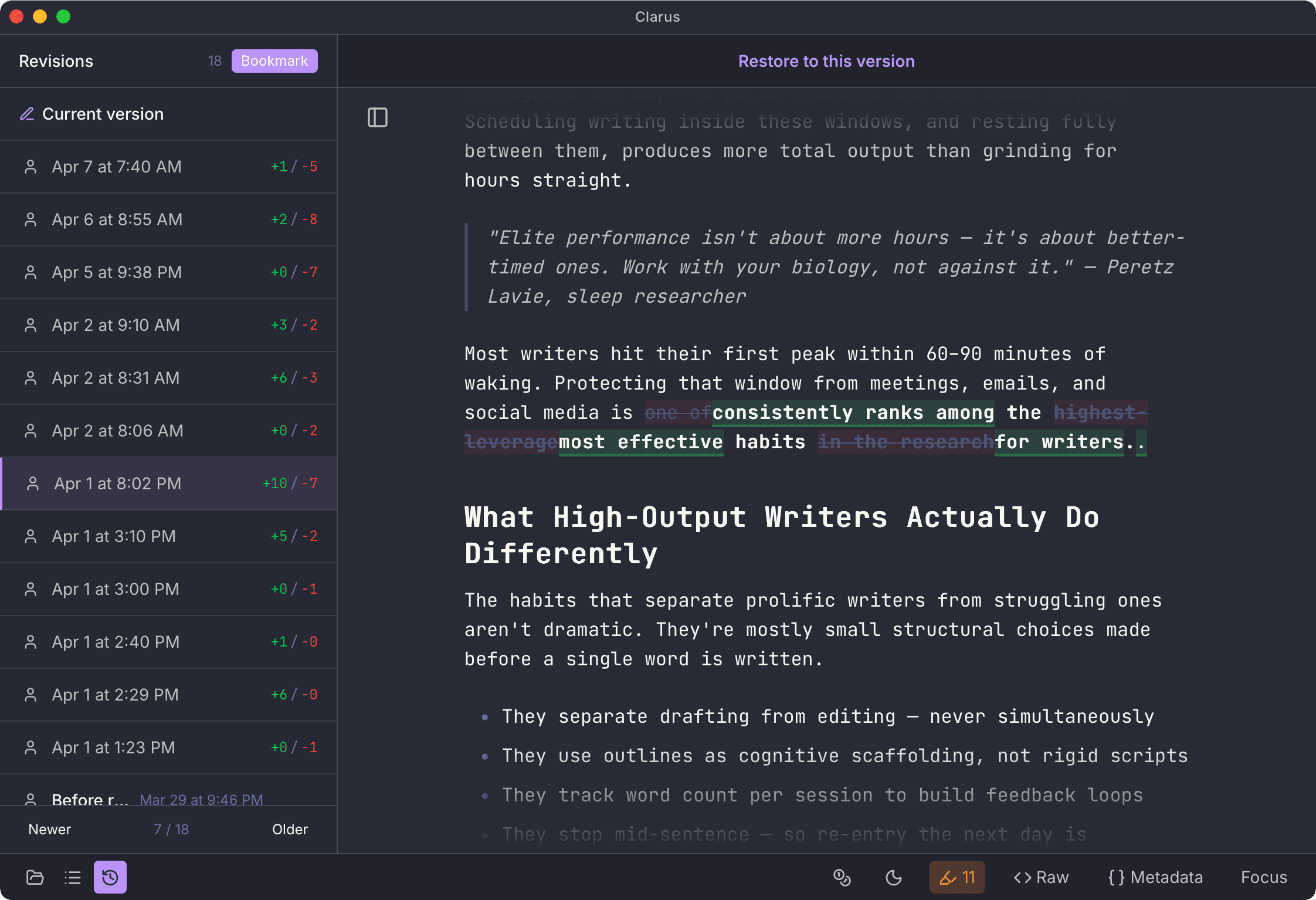The width and height of the screenshot is (1316, 900).
Task: Show the outline list icon
Action: click(x=73, y=877)
